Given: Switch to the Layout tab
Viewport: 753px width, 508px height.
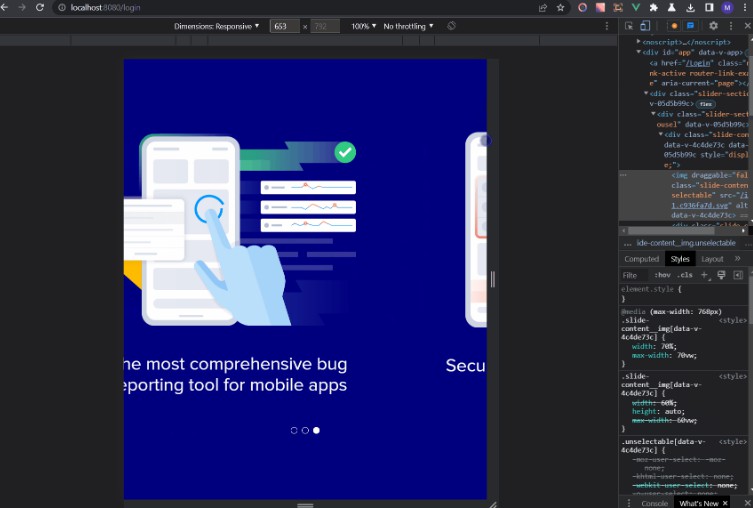Looking at the screenshot, I should (711, 259).
